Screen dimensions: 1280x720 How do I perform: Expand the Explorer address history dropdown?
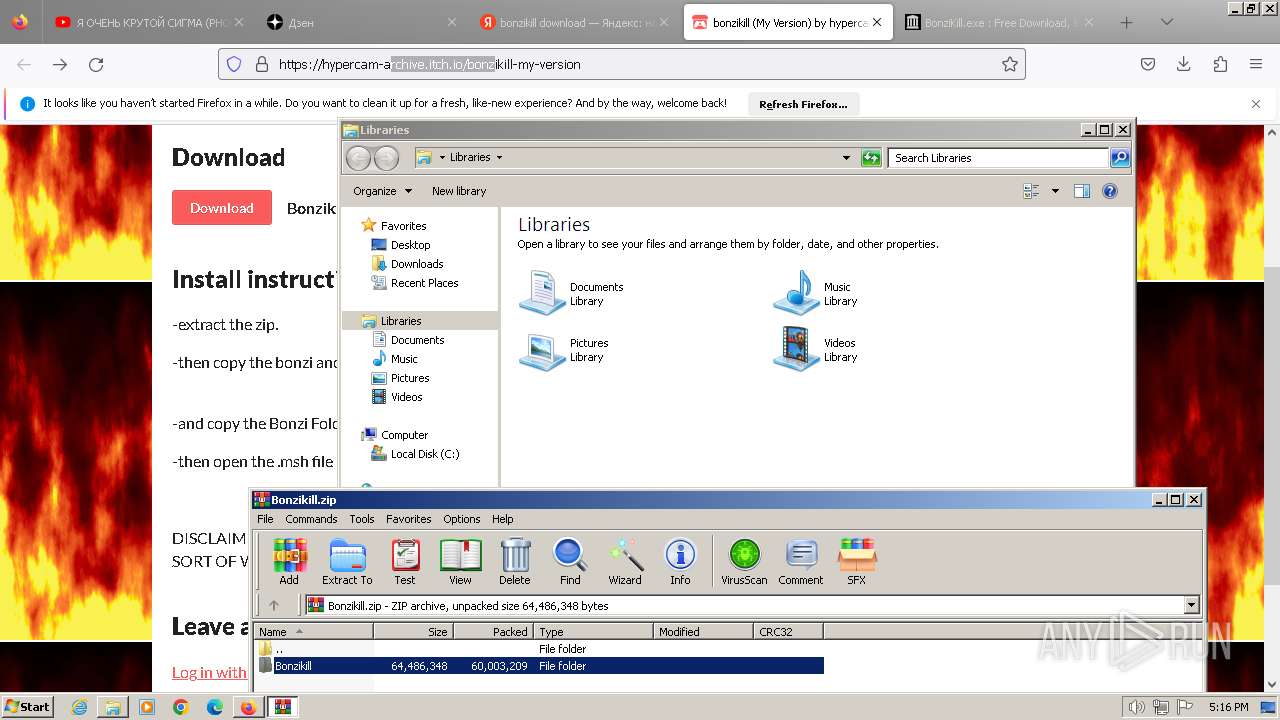(846, 158)
